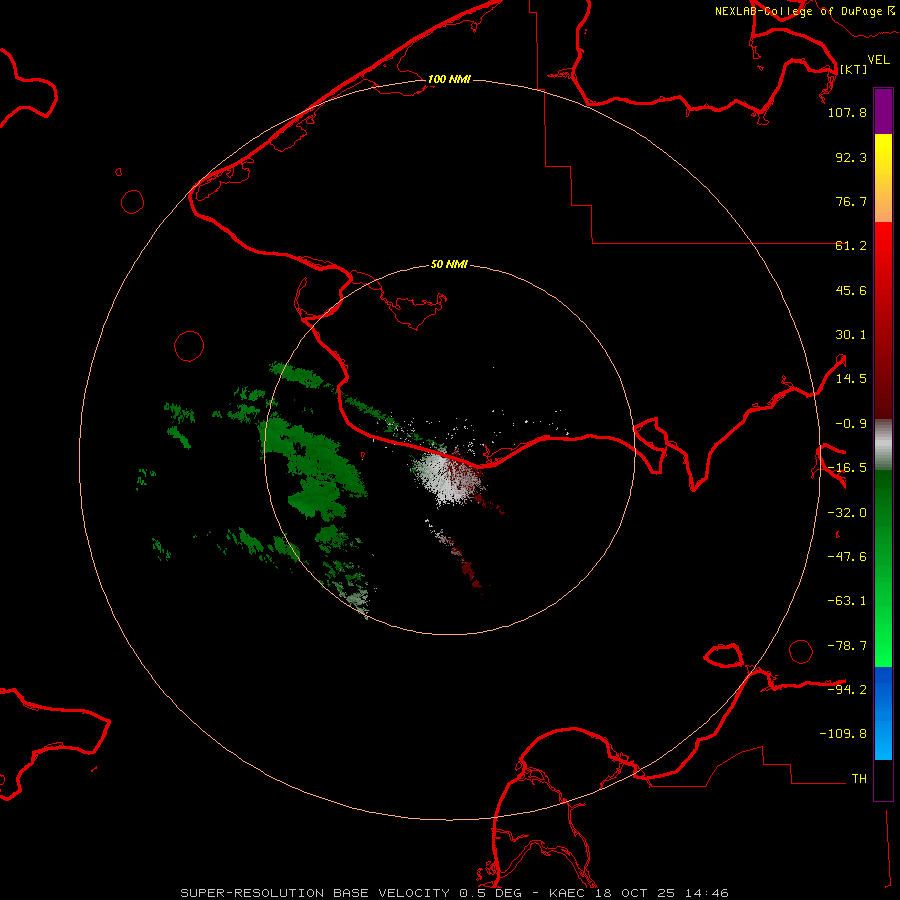Click the [KT] units label

click(853, 69)
